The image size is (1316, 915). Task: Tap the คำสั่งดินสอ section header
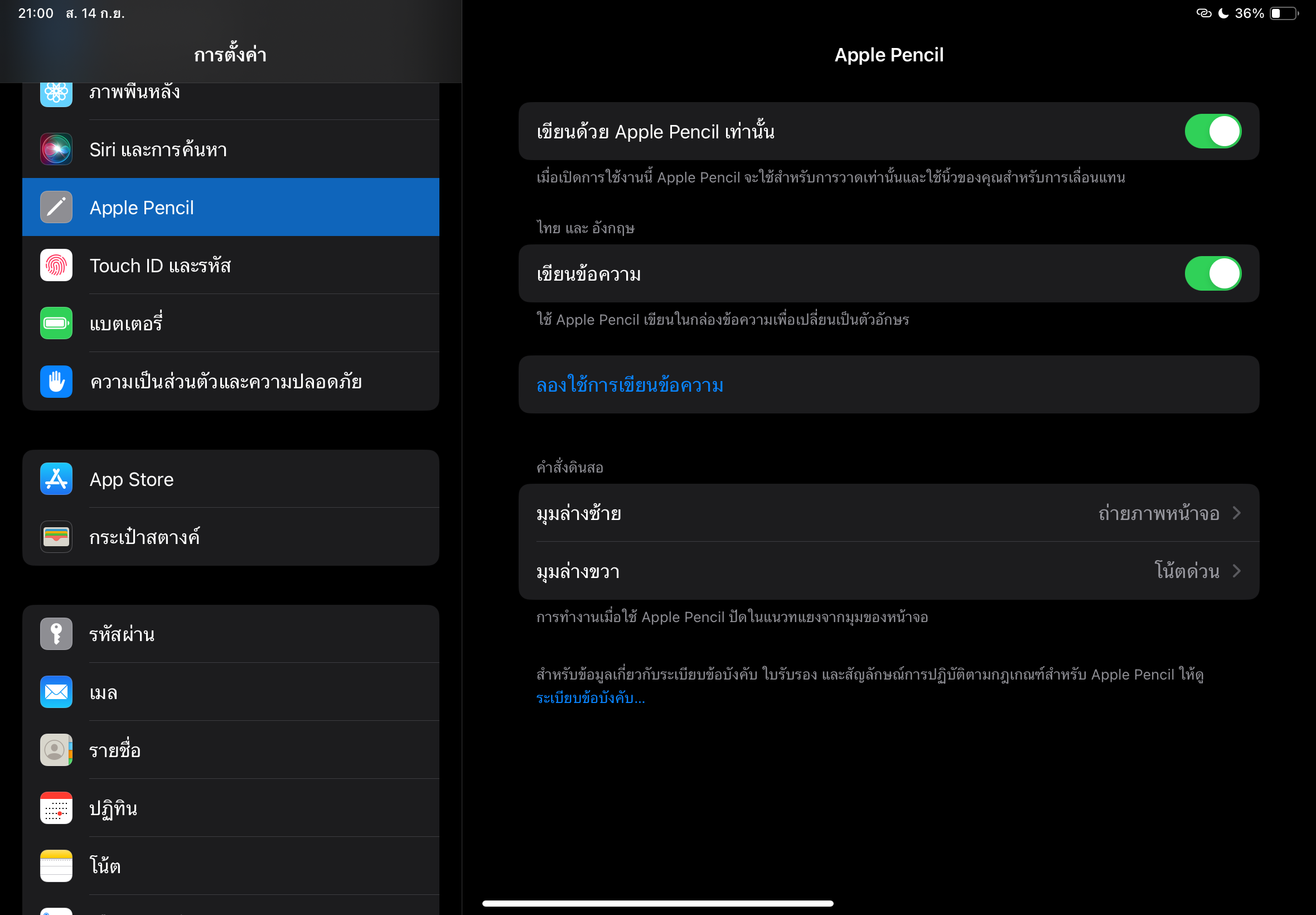569,467
